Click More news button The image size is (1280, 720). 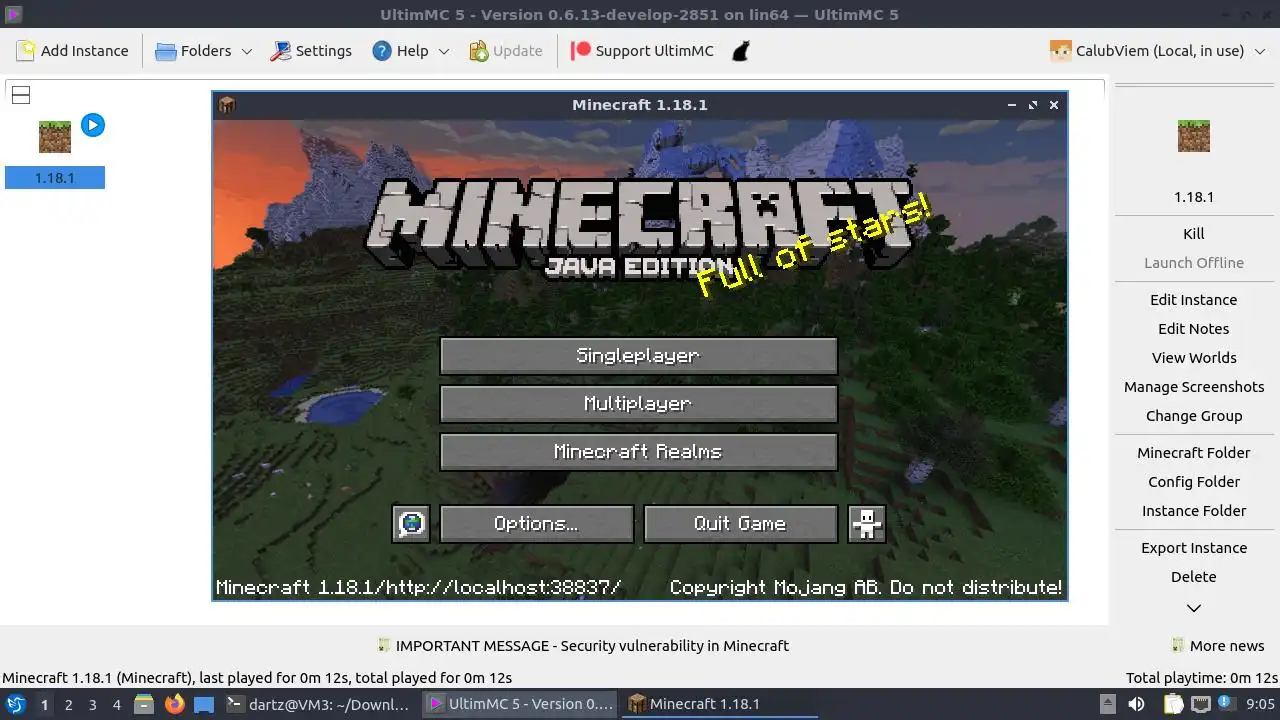(1218, 646)
